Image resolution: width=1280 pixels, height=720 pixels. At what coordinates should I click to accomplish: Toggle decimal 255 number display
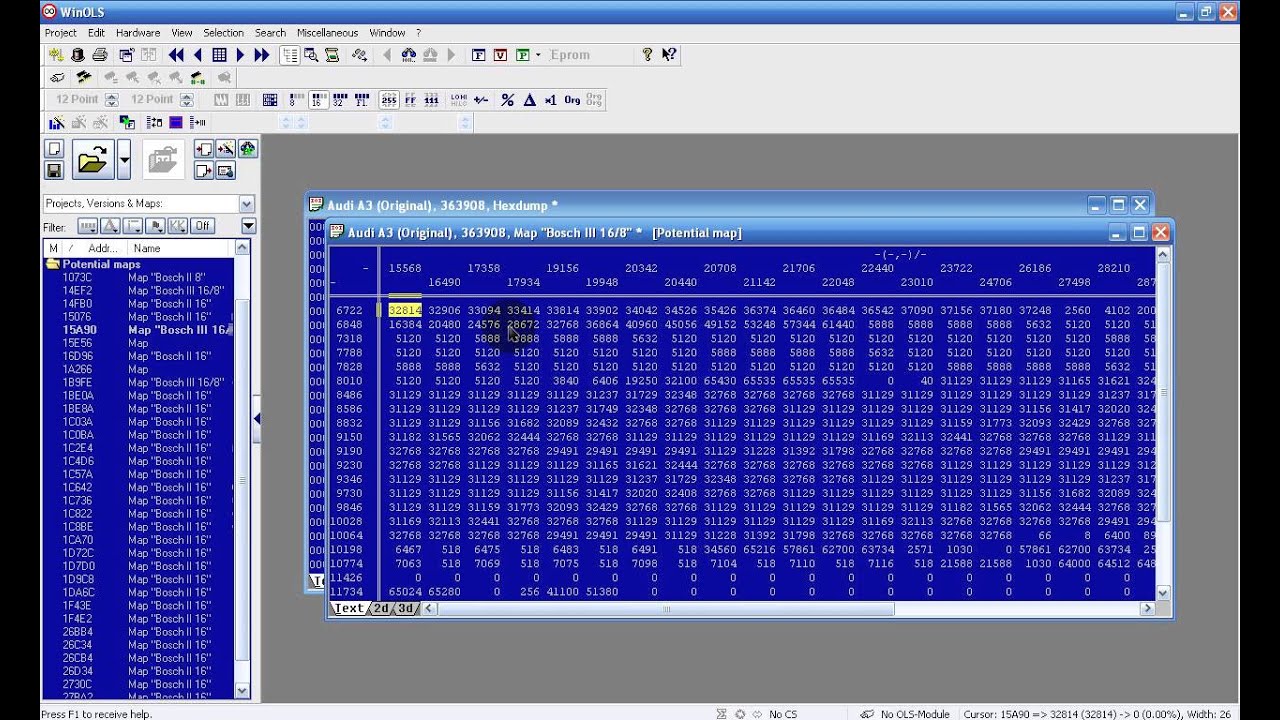tap(389, 100)
